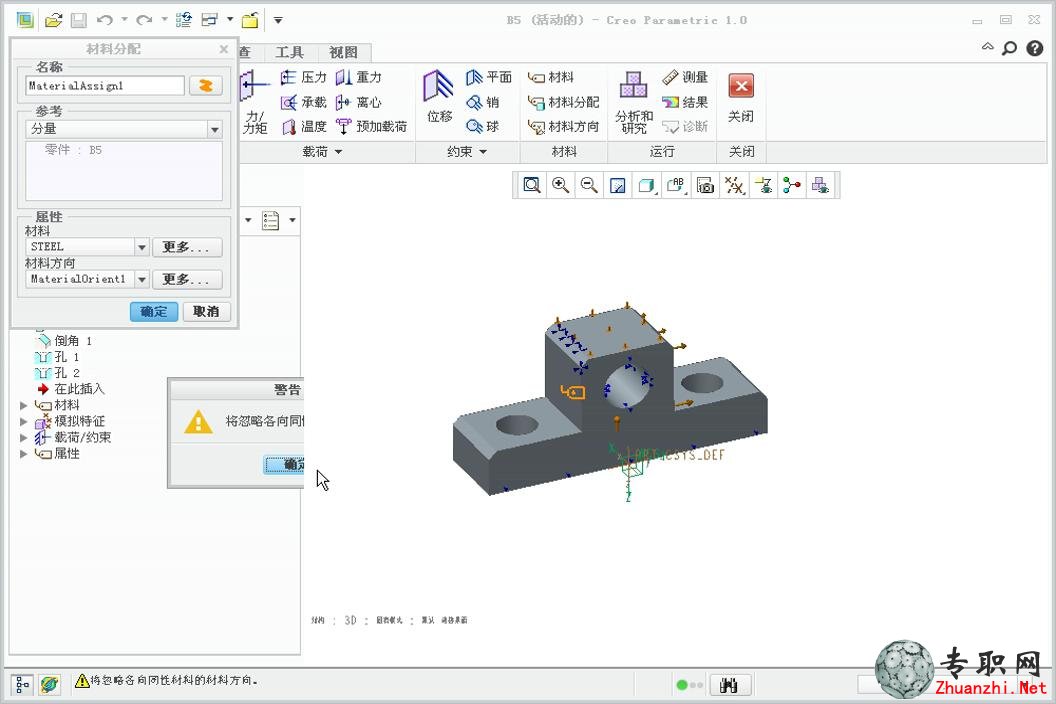Collapse the ribbon with the up chevron
Image resolution: width=1056 pixels, height=704 pixels.
[x=987, y=47]
